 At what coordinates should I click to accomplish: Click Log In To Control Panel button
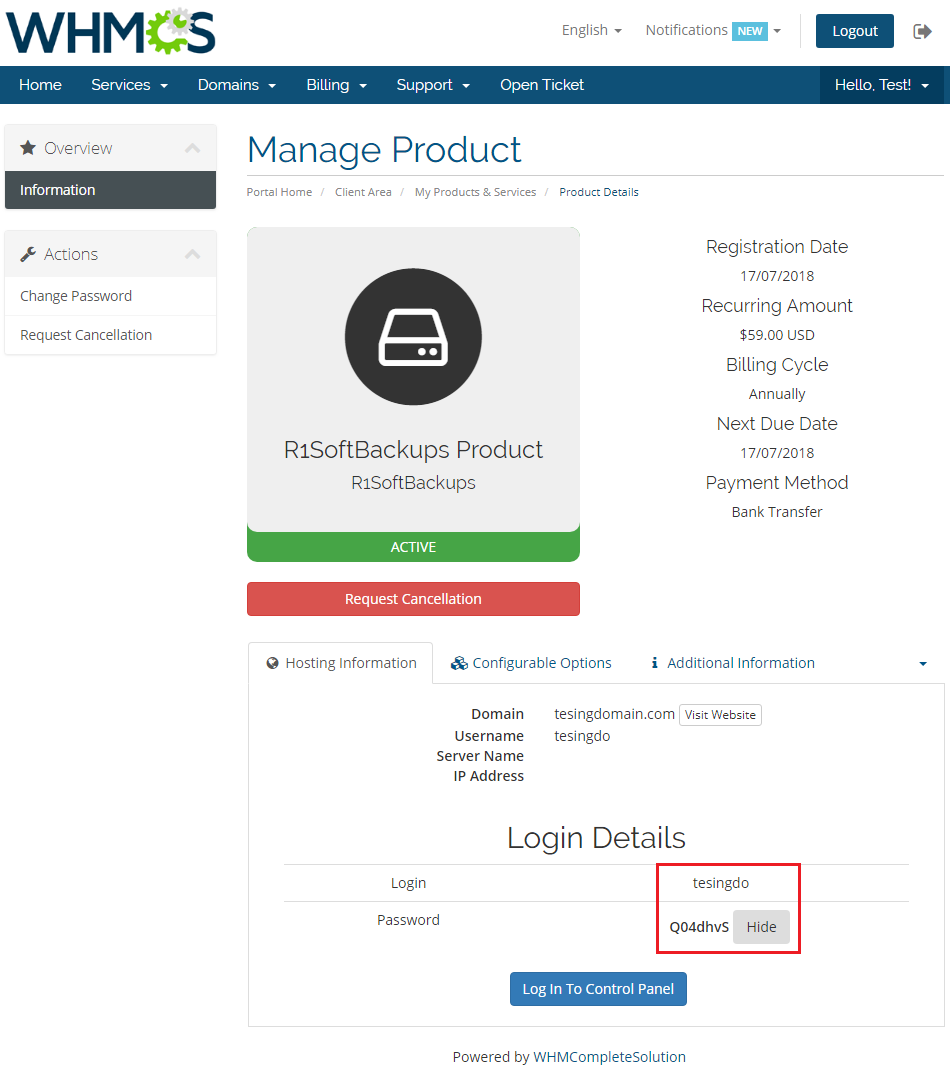pyautogui.click(x=598, y=989)
